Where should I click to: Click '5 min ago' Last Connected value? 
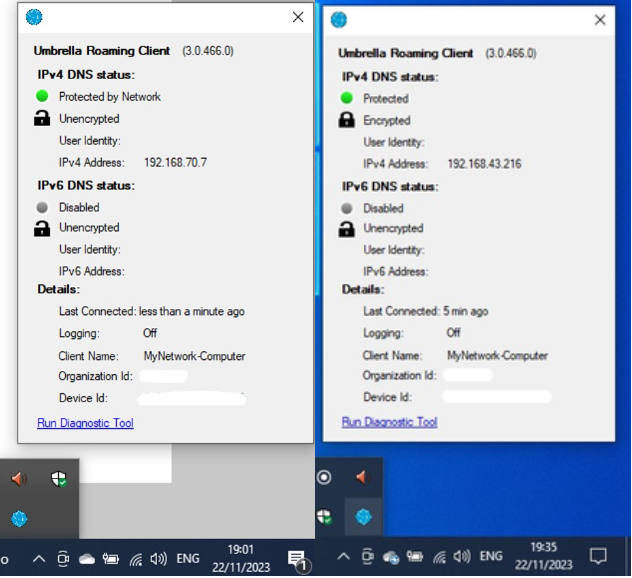point(466,311)
